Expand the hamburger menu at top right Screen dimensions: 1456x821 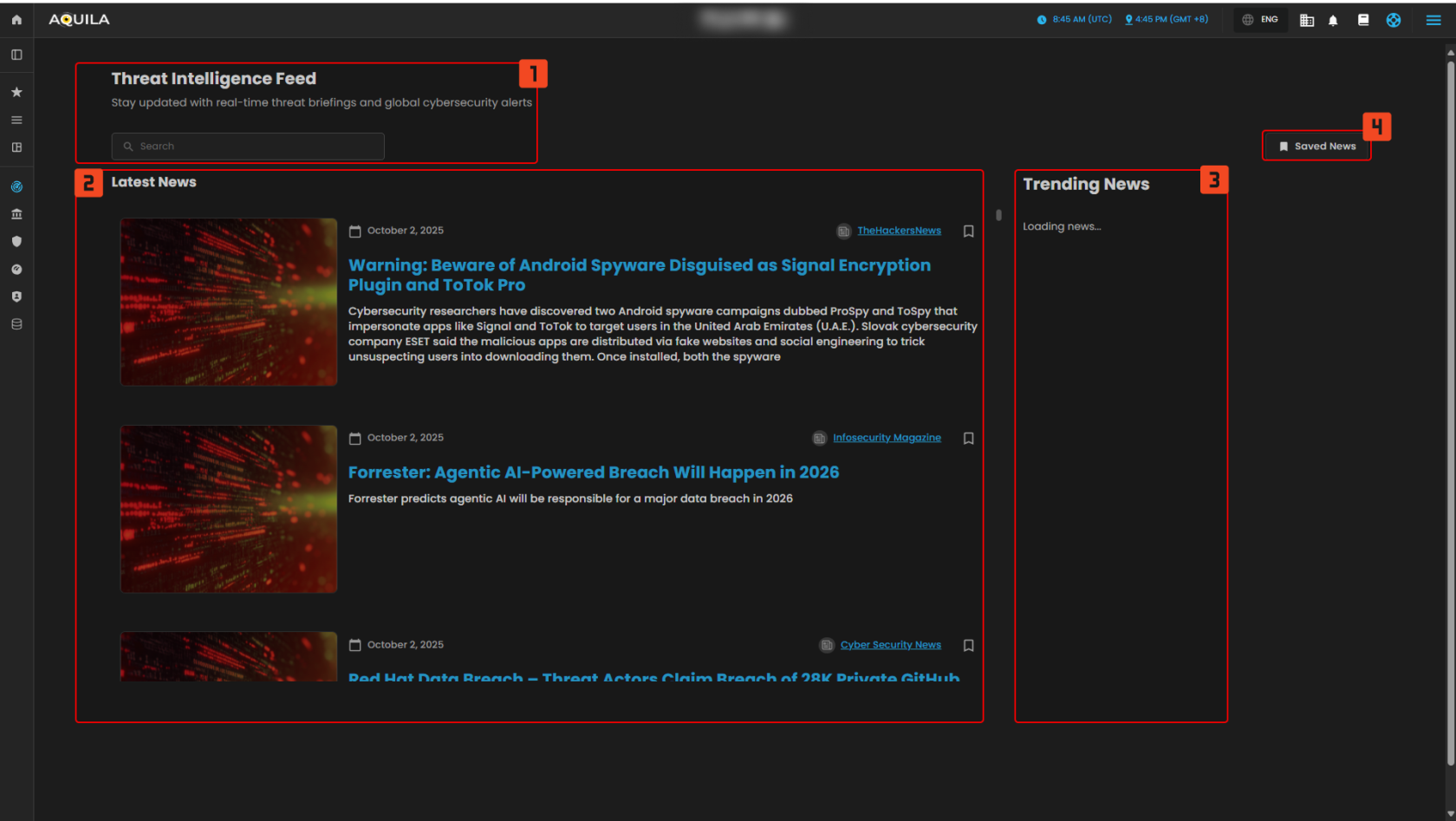(x=1433, y=20)
